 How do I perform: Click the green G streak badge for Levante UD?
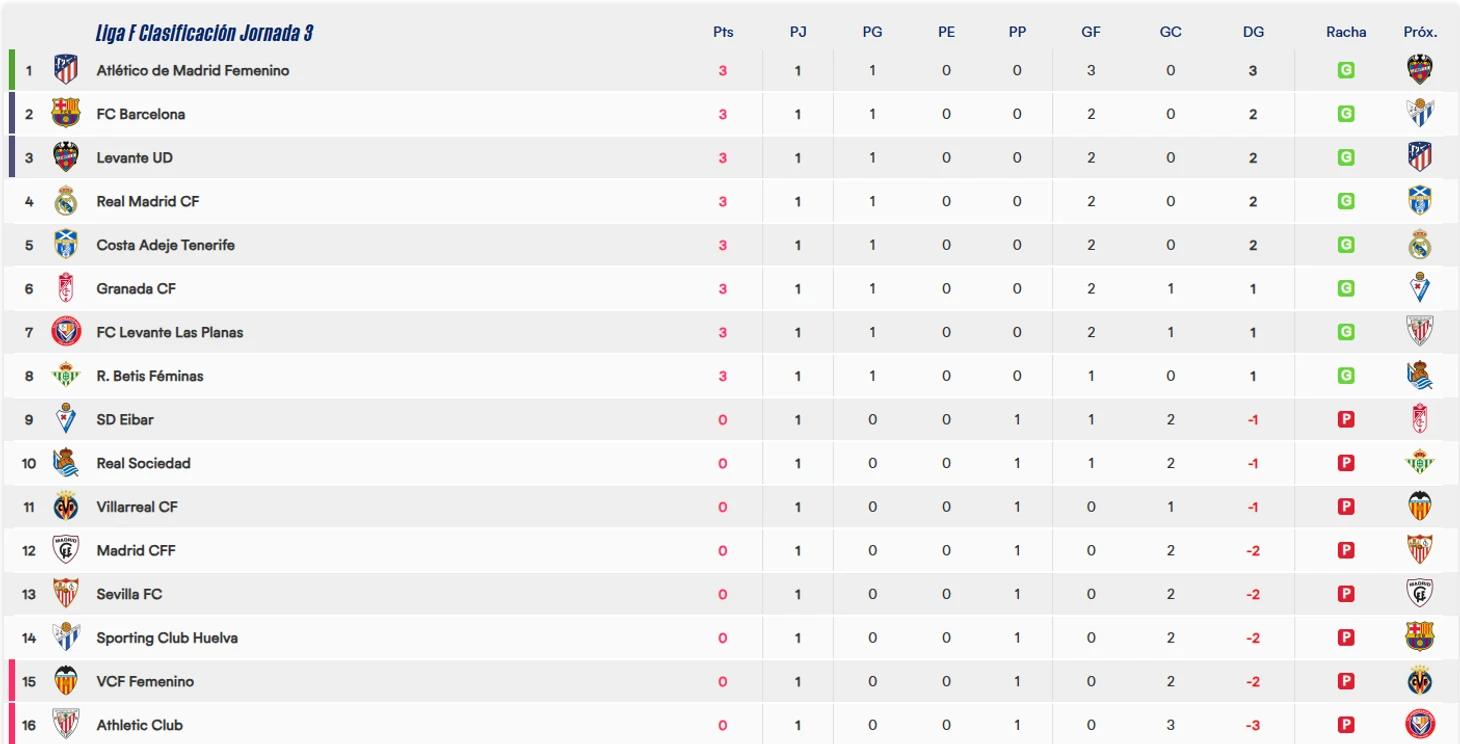(1346, 157)
